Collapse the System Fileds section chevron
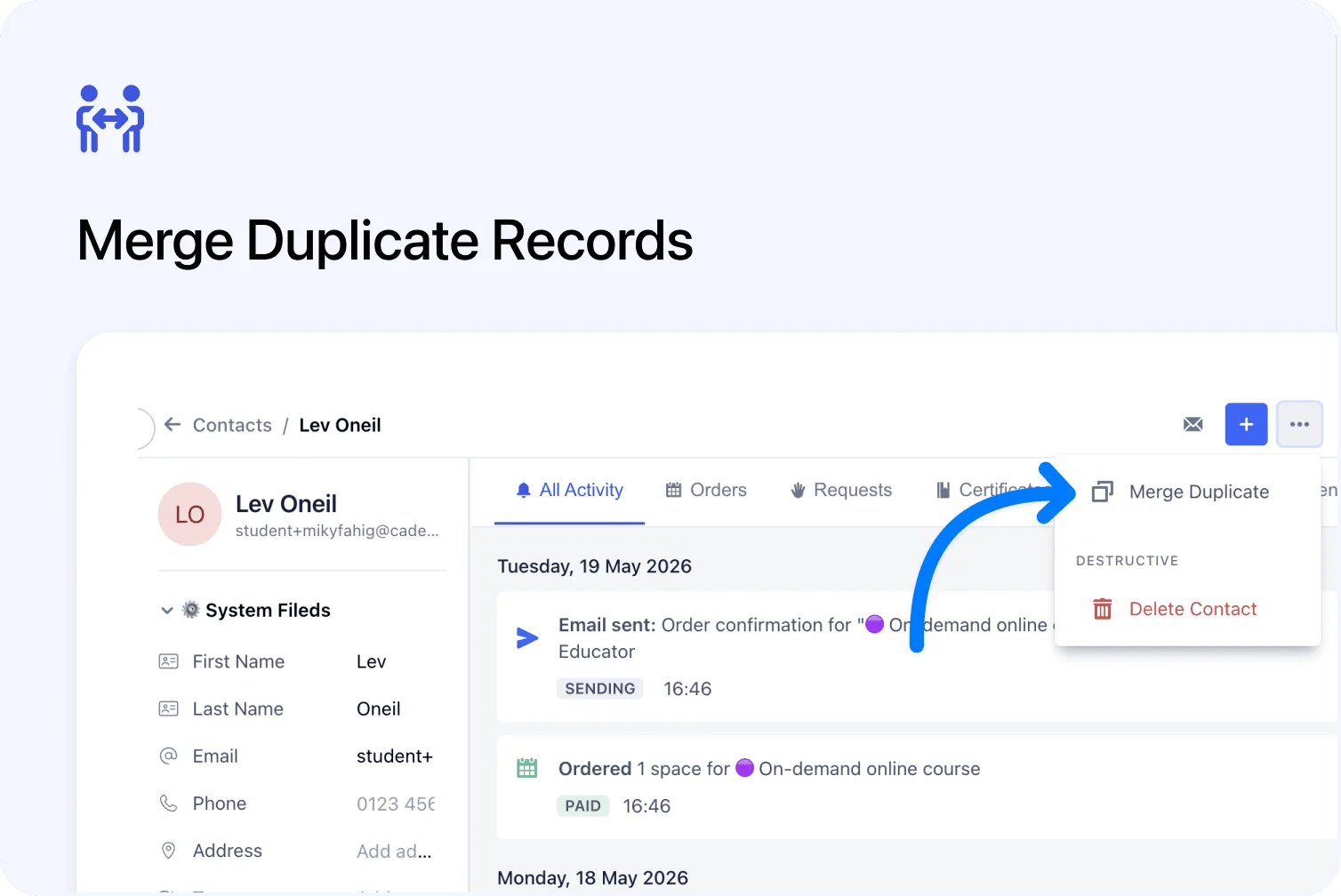1341x896 pixels. click(x=166, y=610)
